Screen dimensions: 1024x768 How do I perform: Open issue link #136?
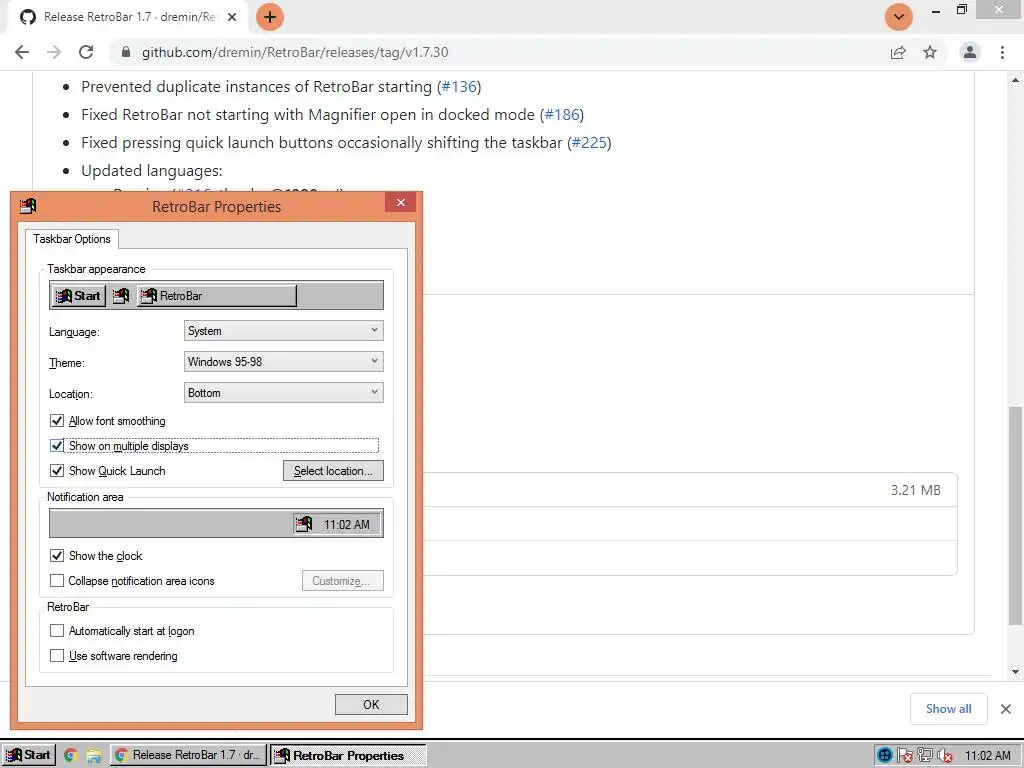459,87
